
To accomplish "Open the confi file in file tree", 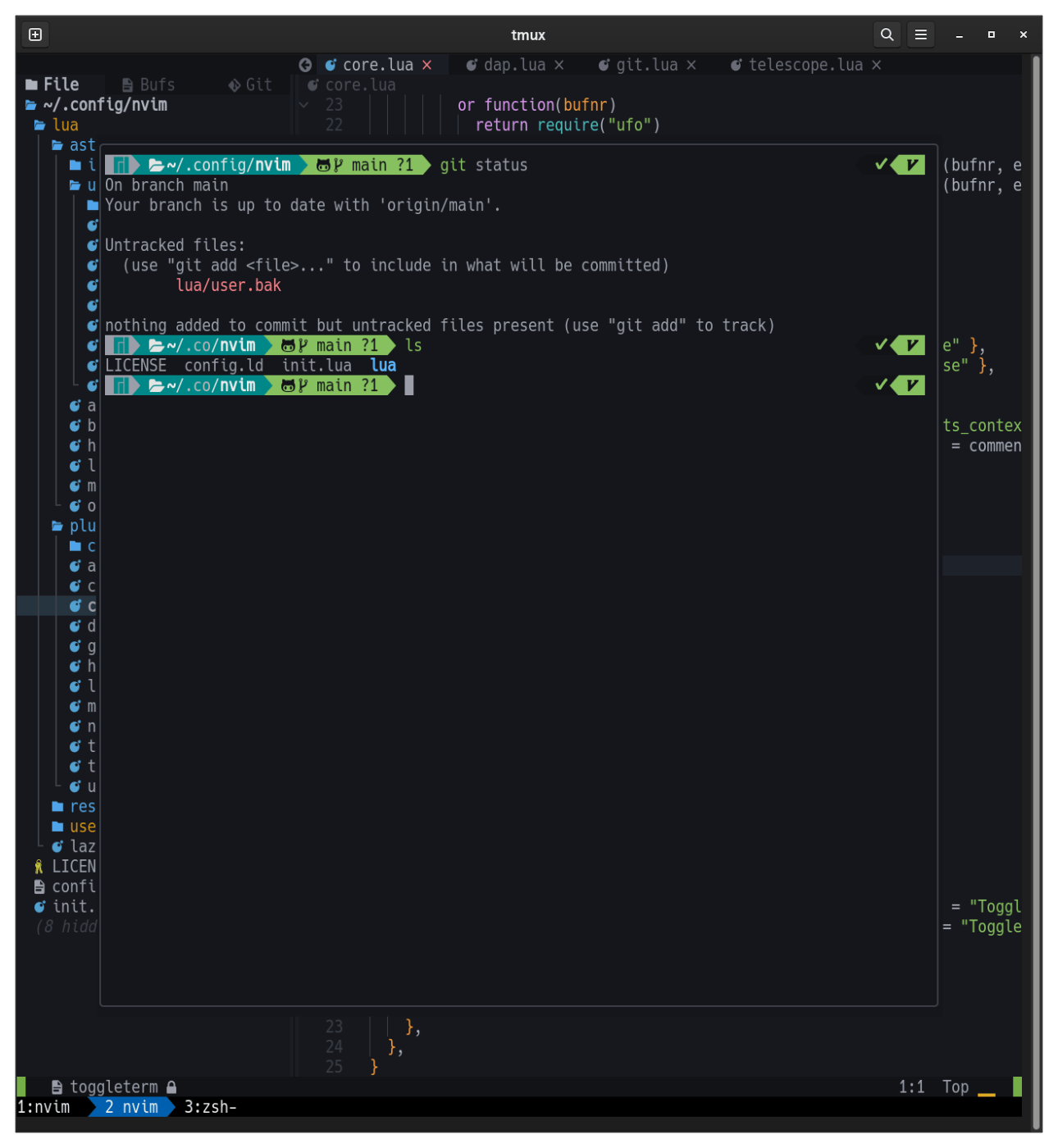I will click(65, 886).
